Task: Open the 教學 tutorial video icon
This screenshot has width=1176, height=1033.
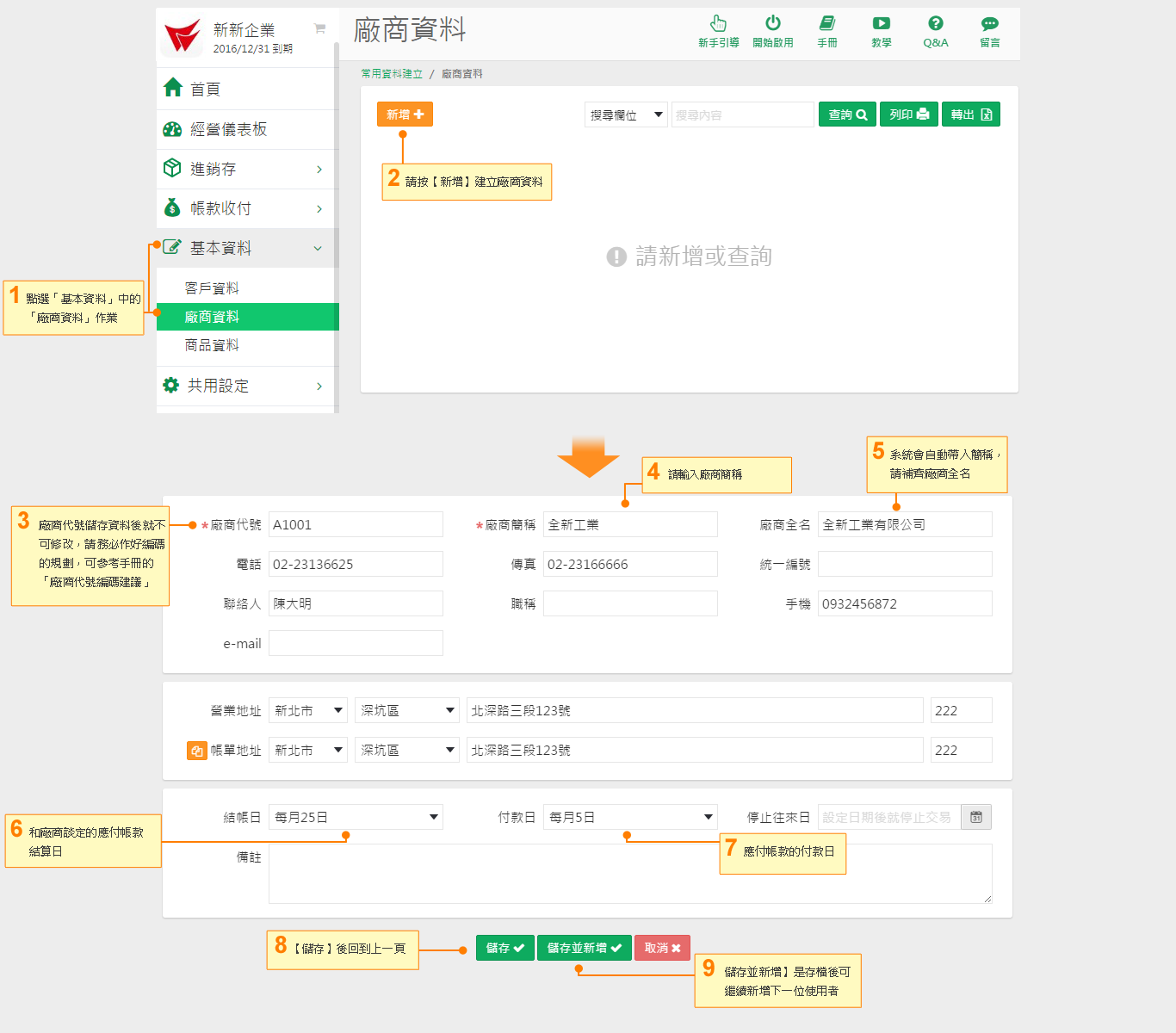Action: click(x=881, y=24)
